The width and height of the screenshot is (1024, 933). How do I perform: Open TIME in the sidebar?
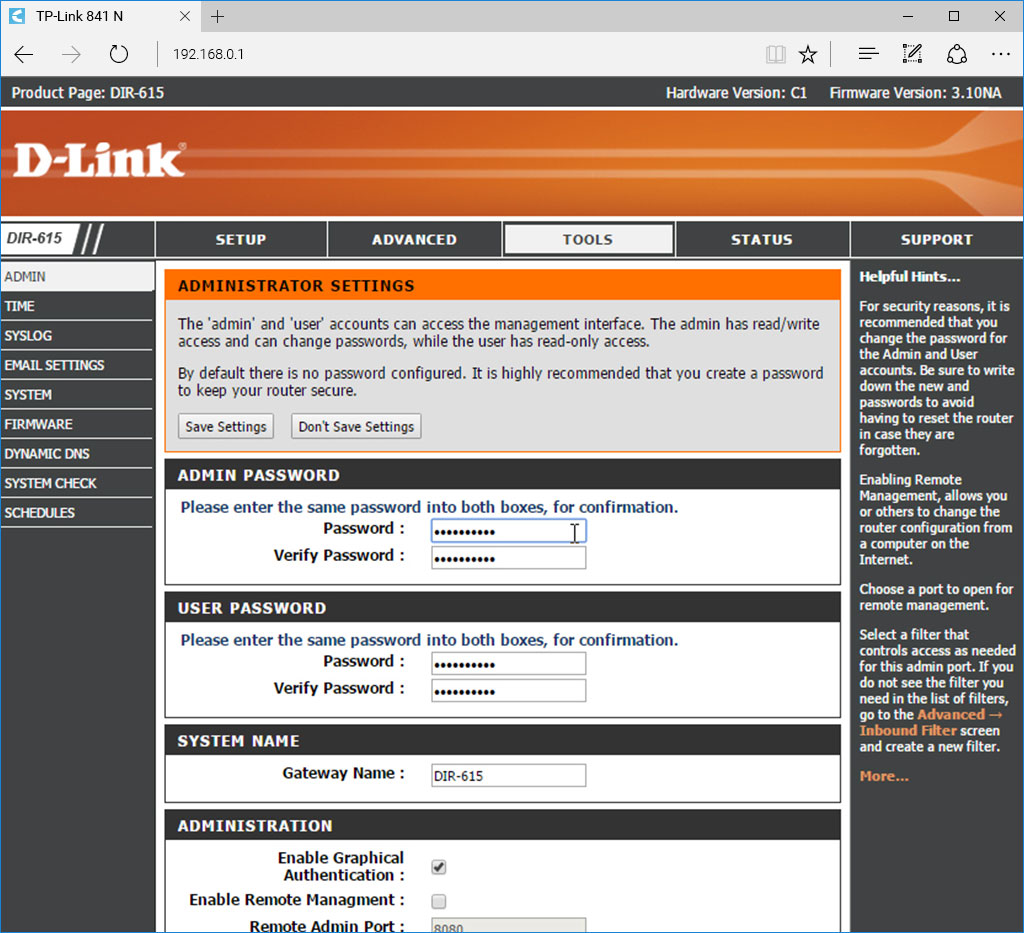coord(77,306)
